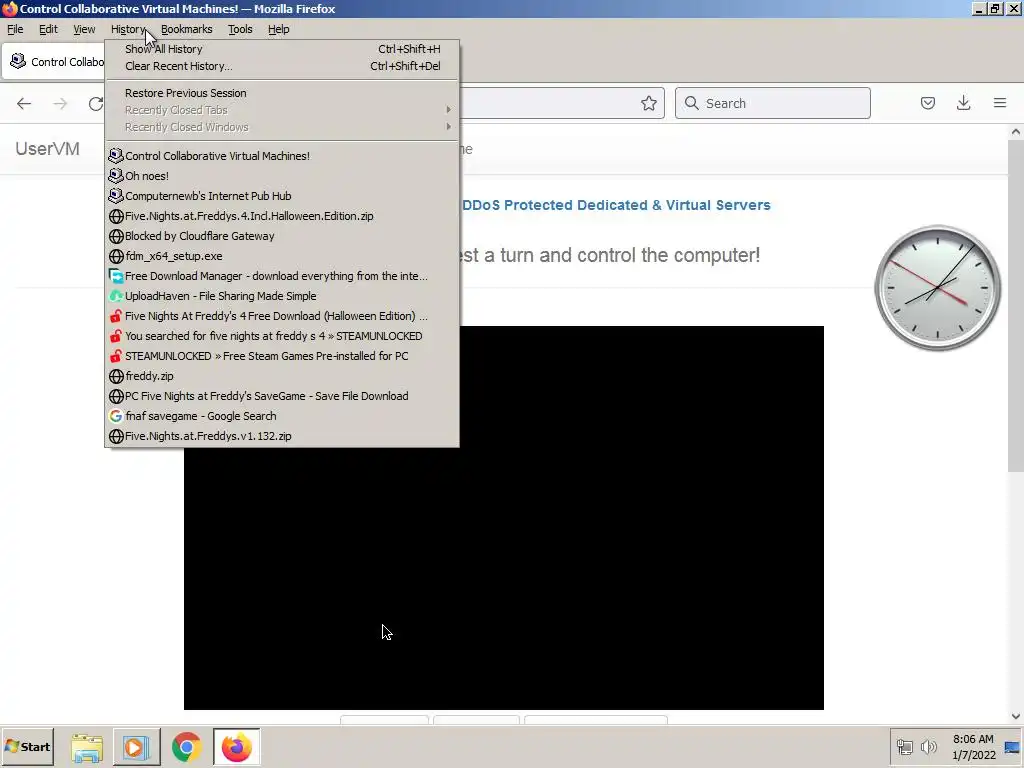Open history entry fnaf savegame - Google Search
The image size is (1024, 768).
282,416
